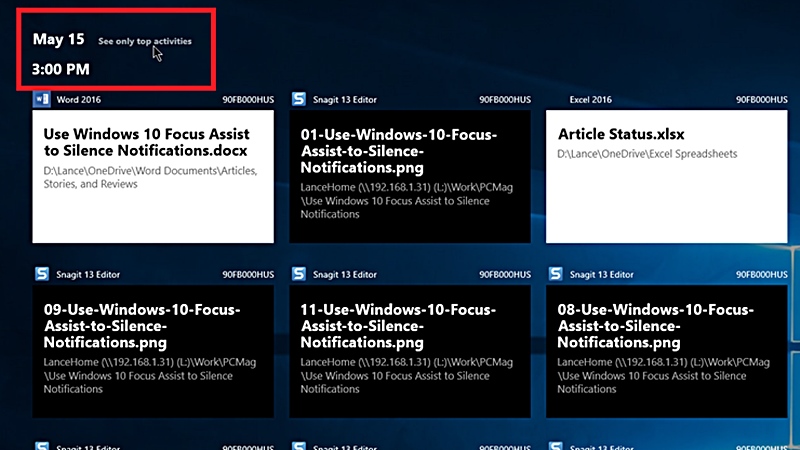
Task: Resume the 11-Use-Windows-10-Focus-Assist PNG activity
Action: click(x=409, y=351)
